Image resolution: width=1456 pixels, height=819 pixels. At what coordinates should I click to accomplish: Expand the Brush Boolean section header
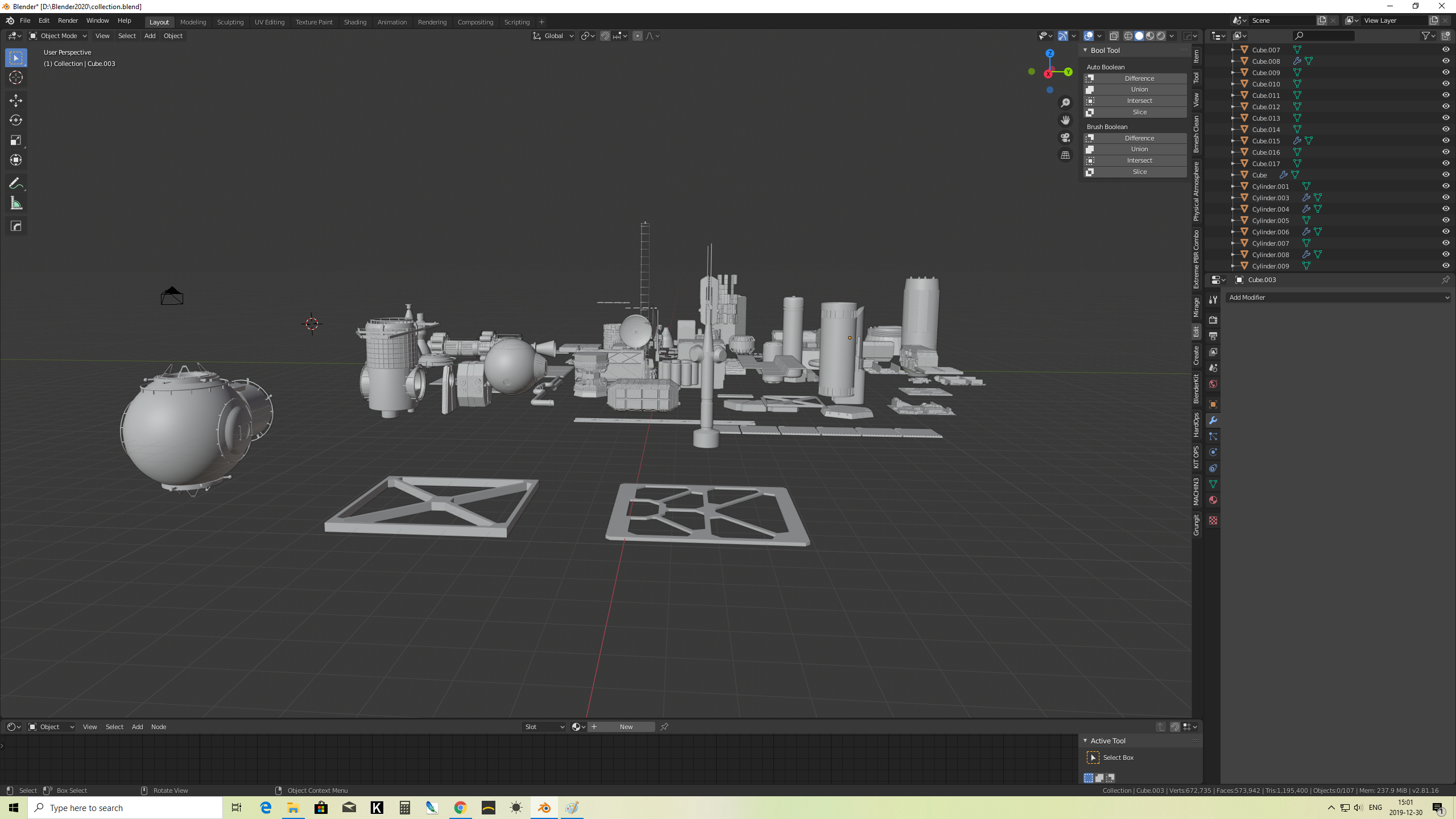pyautogui.click(x=1107, y=126)
